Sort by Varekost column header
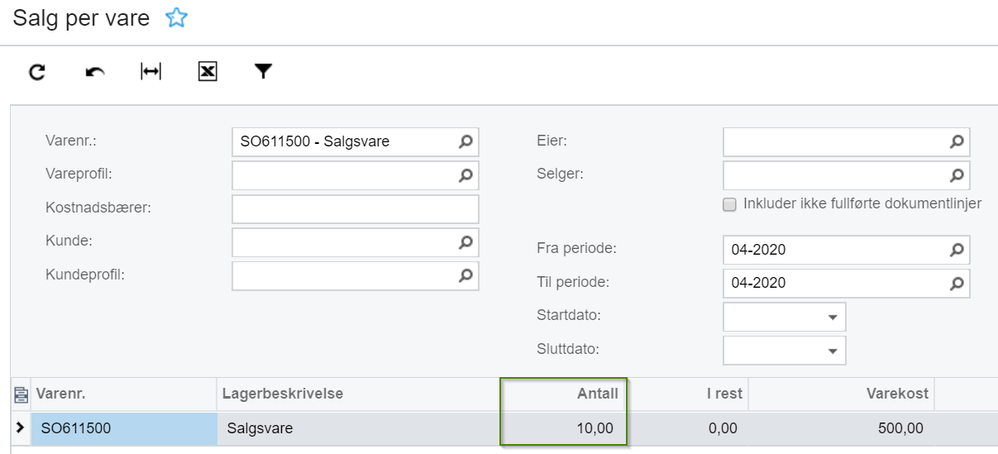Image resolution: width=998 pixels, height=454 pixels. coord(841,394)
